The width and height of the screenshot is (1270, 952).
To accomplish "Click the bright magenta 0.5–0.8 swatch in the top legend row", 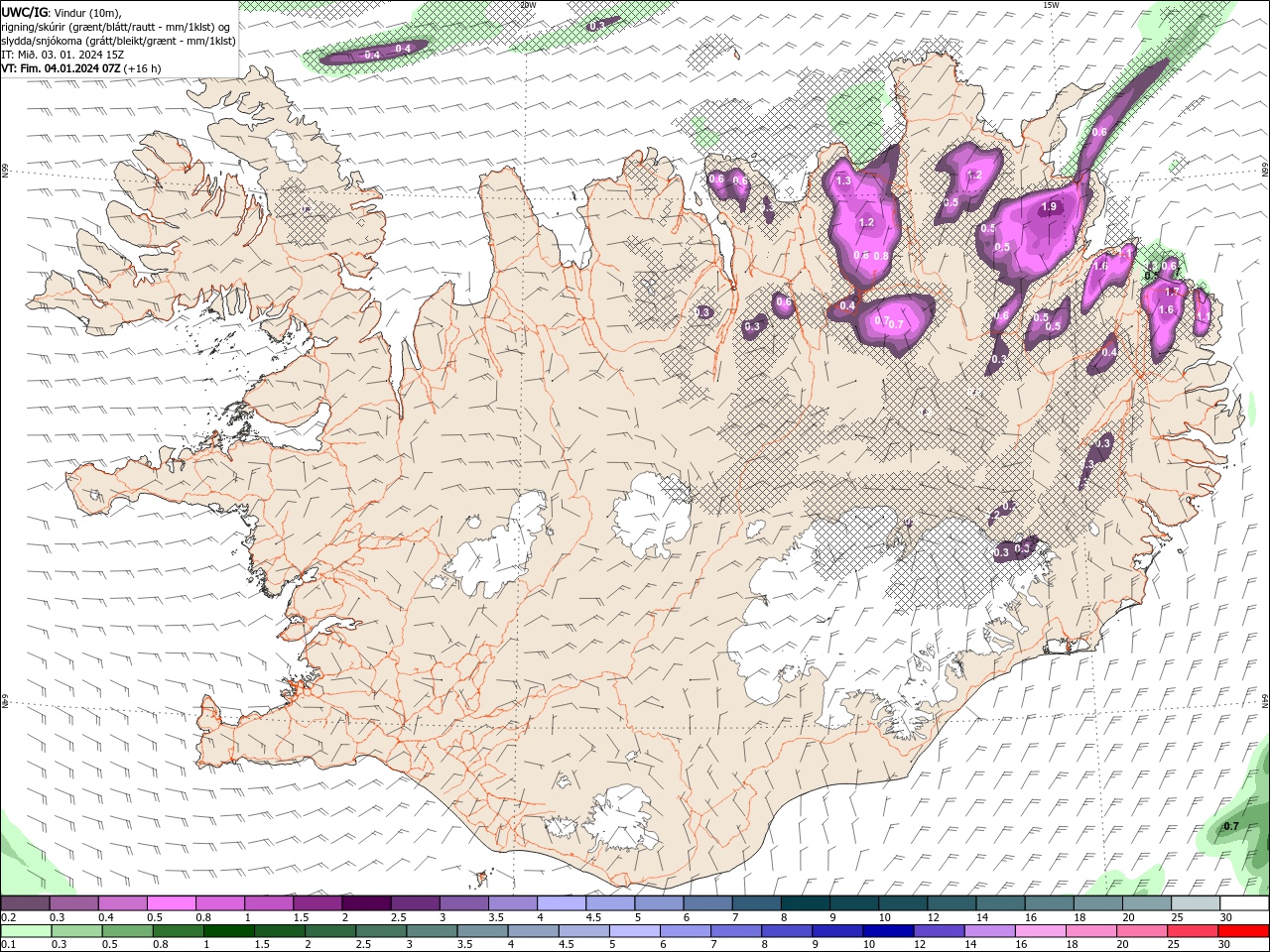I will 172,903.
